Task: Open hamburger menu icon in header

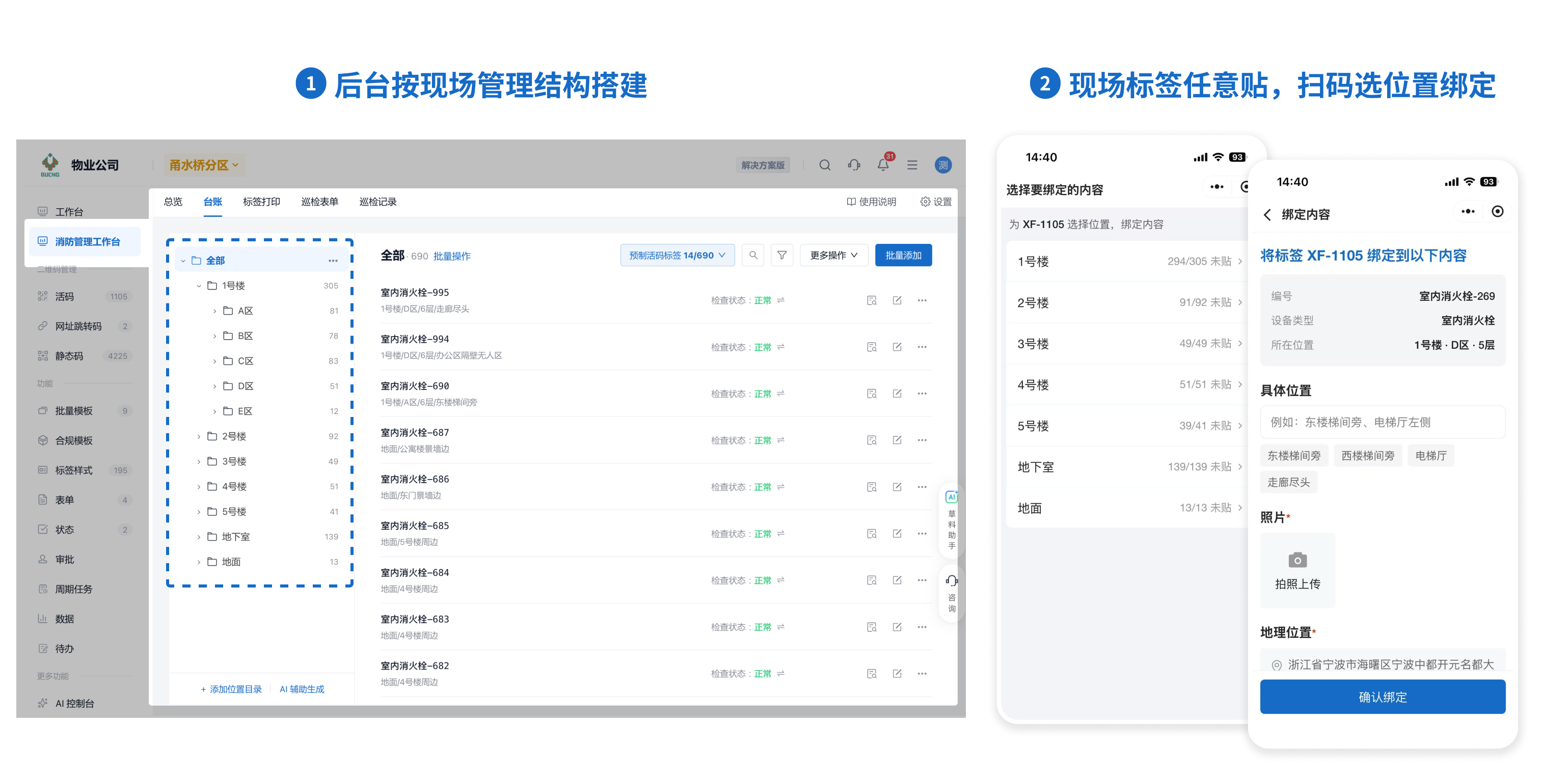Action: coord(912,165)
